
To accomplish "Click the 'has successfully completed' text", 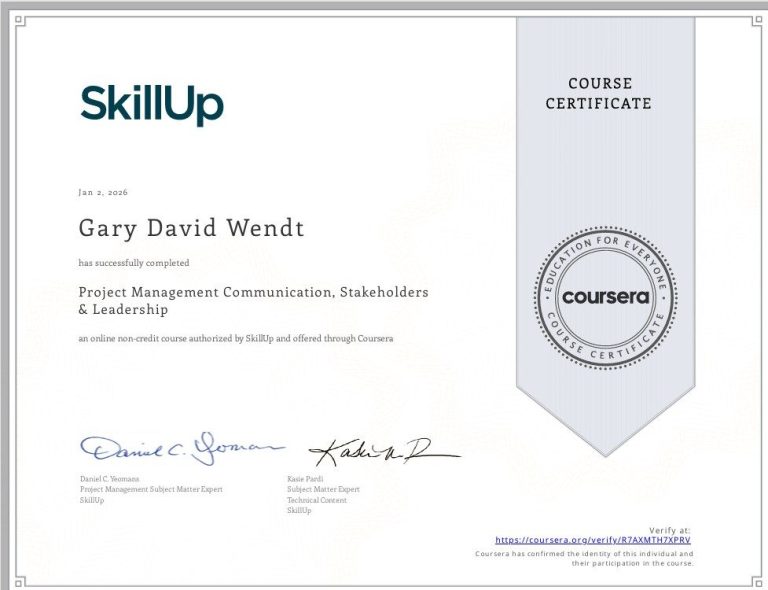I will click(x=134, y=263).
